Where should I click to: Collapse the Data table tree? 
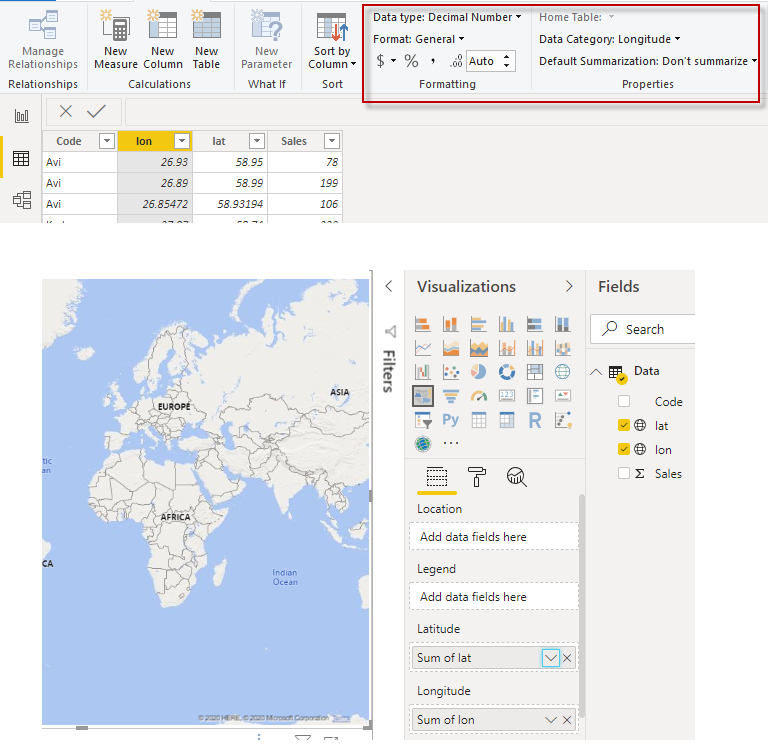596,371
